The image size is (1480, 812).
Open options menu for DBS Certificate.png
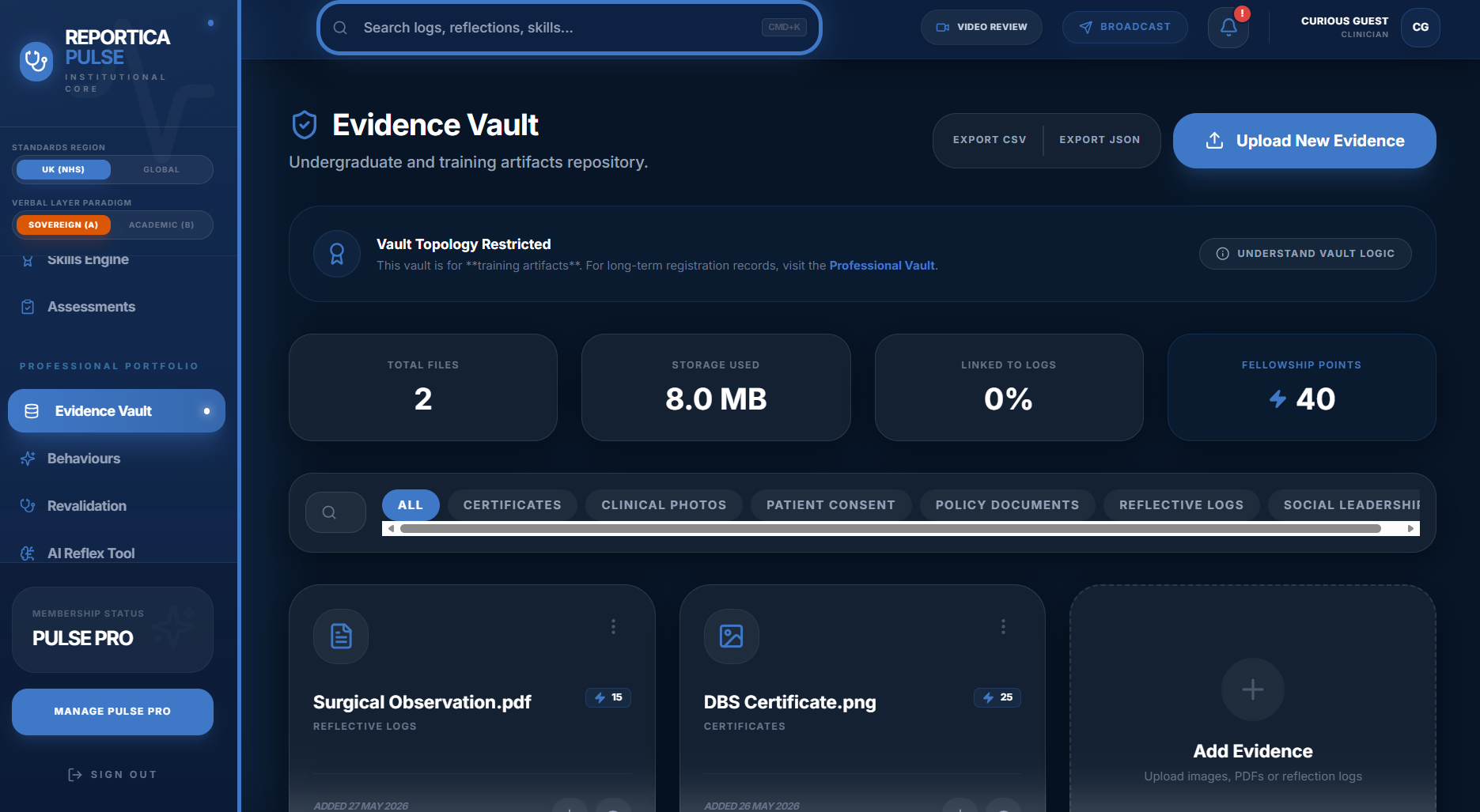pyautogui.click(x=1003, y=627)
